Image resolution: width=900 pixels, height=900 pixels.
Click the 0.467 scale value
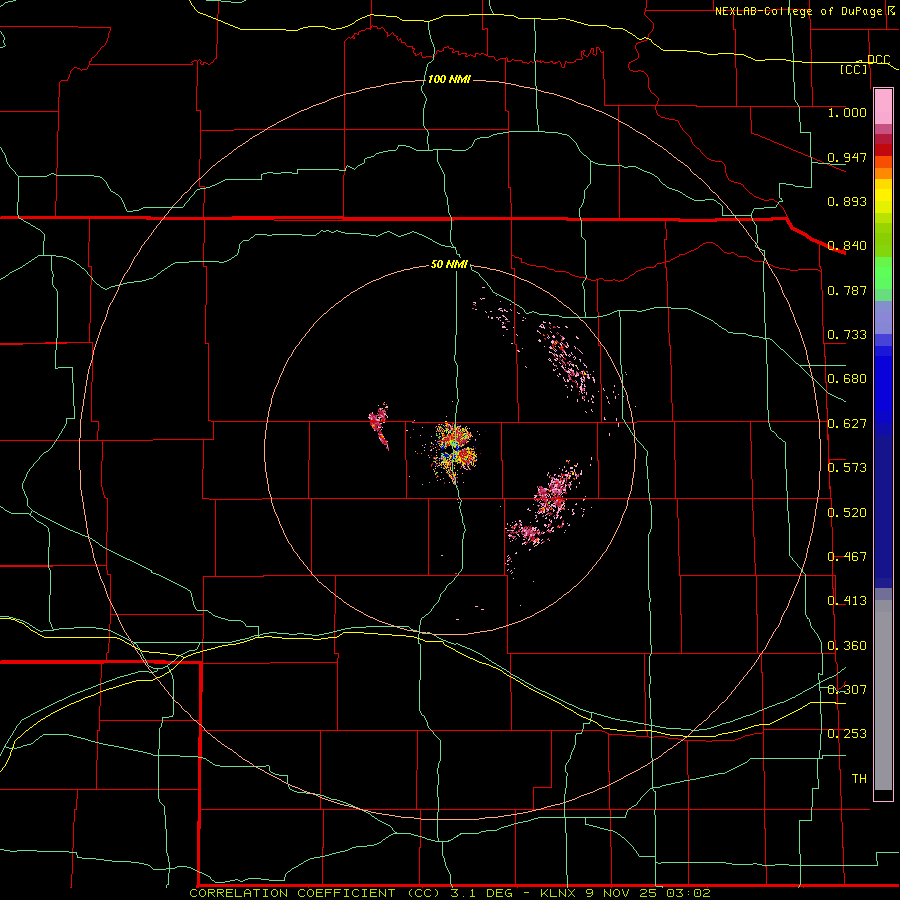[x=847, y=556]
